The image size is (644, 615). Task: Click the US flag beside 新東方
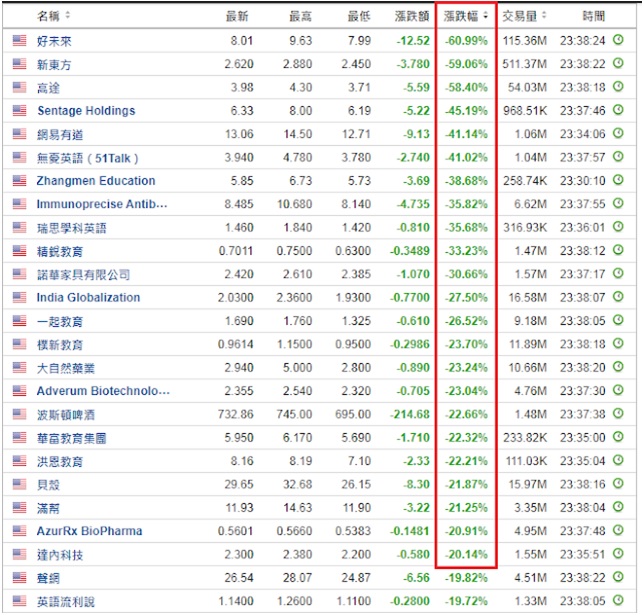coord(19,64)
